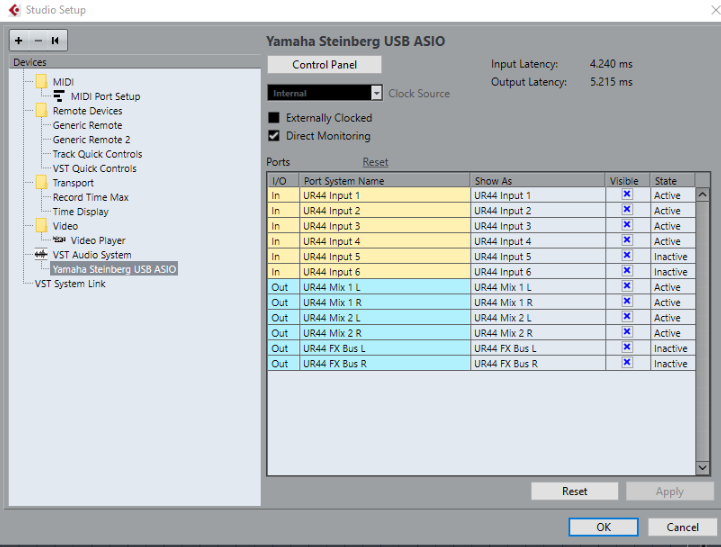Click port name 'UR44 Input 3'
The width and height of the screenshot is (721, 547).
pos(384,226)
